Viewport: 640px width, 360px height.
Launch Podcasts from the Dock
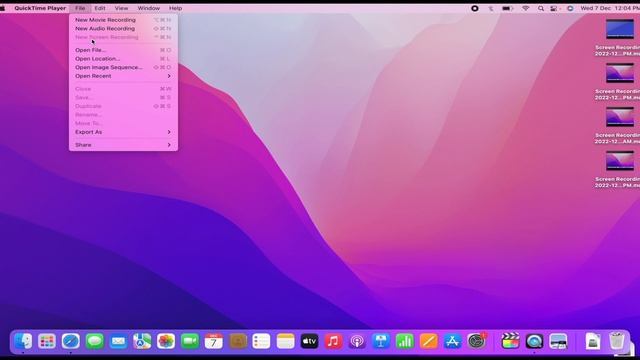(357, 341)
